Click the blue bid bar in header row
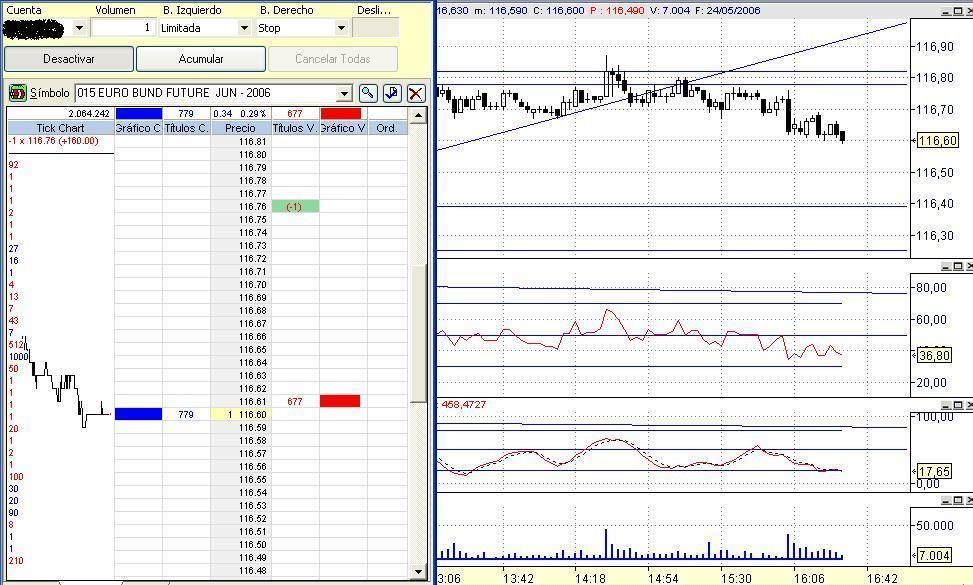Image resolution: width=973 pixels, height=585 pixels. click(x=139, y=114)
